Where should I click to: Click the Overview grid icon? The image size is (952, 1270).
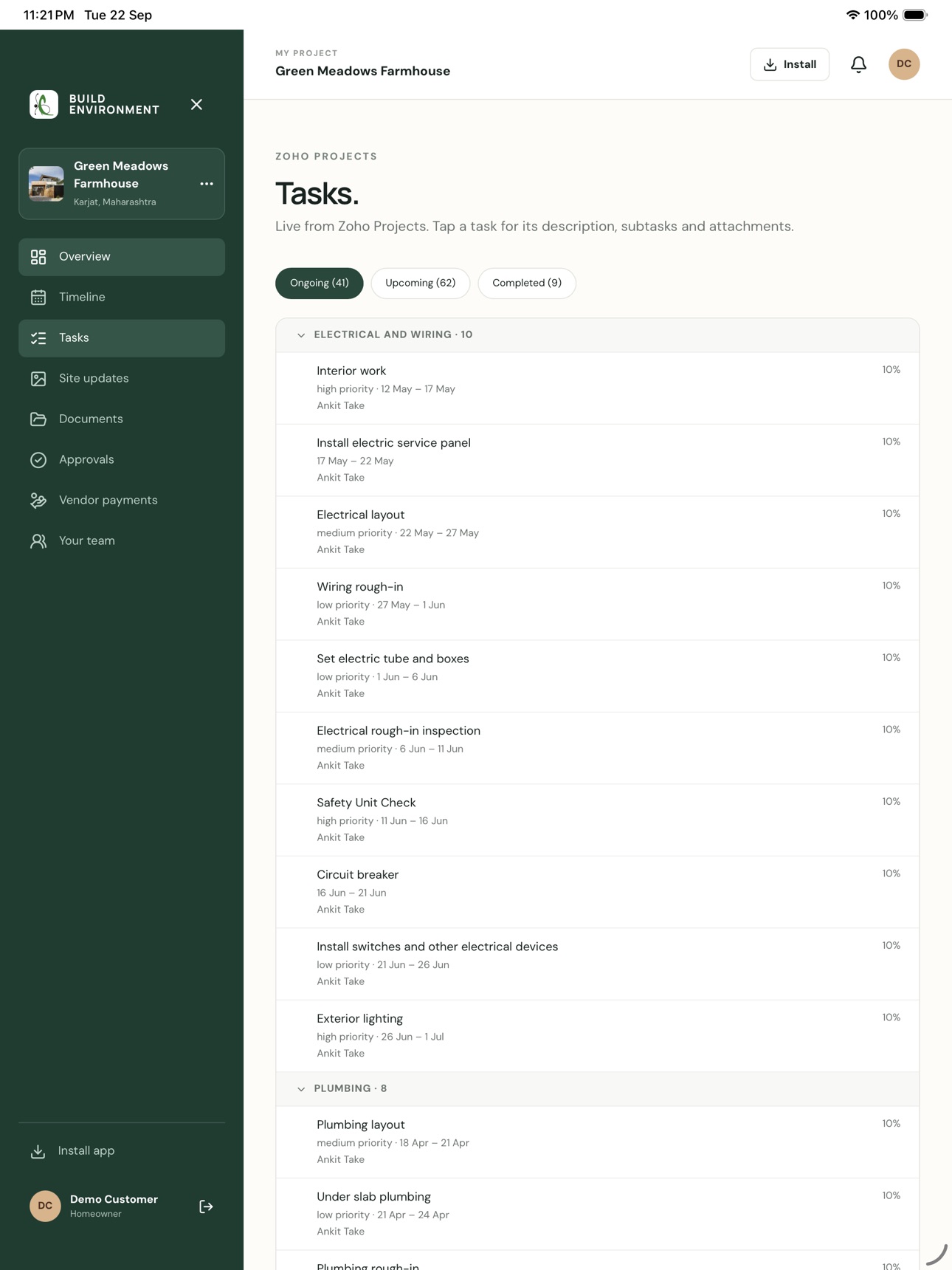click(38, 257)
